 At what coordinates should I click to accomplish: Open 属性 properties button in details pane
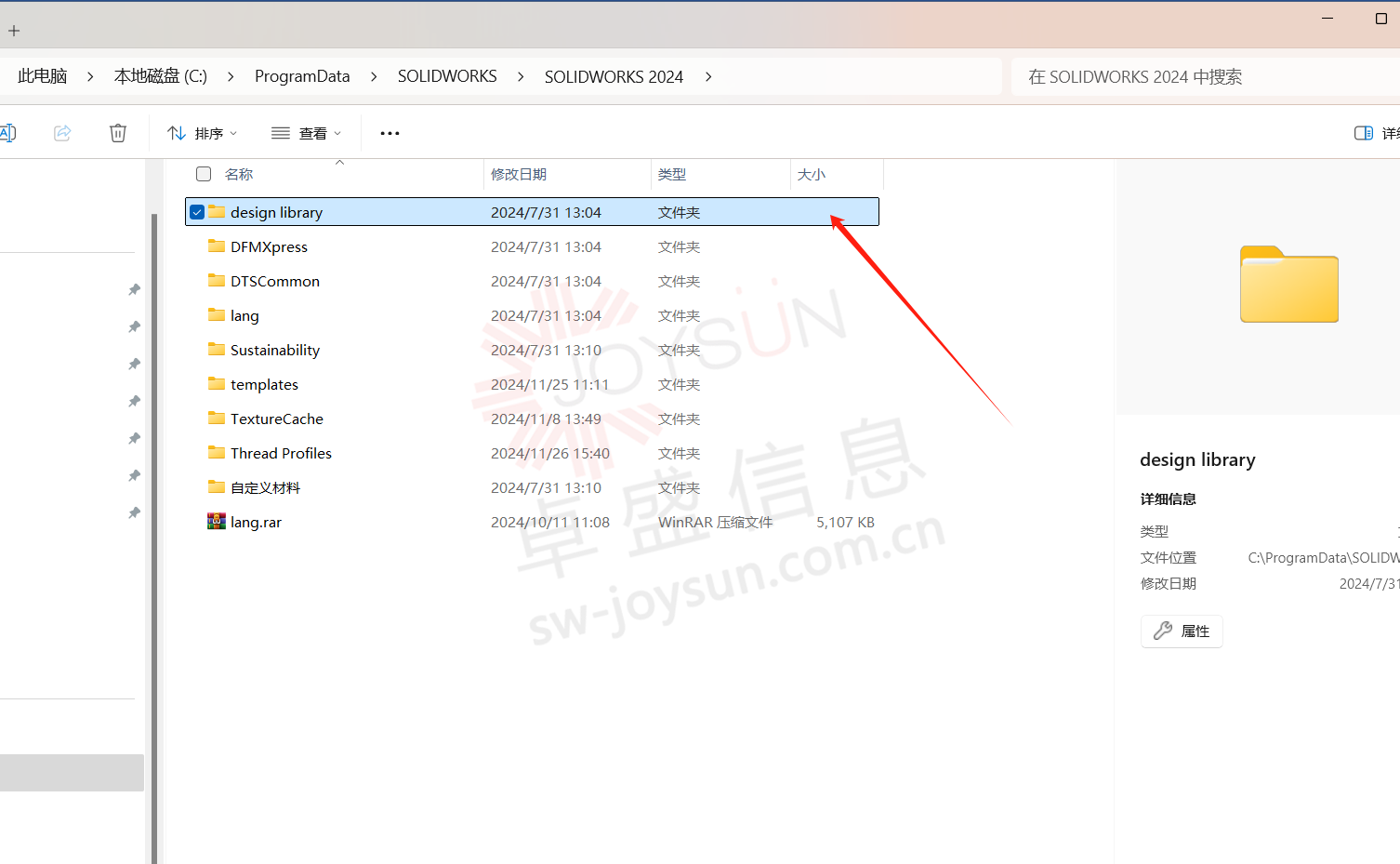1182,631
